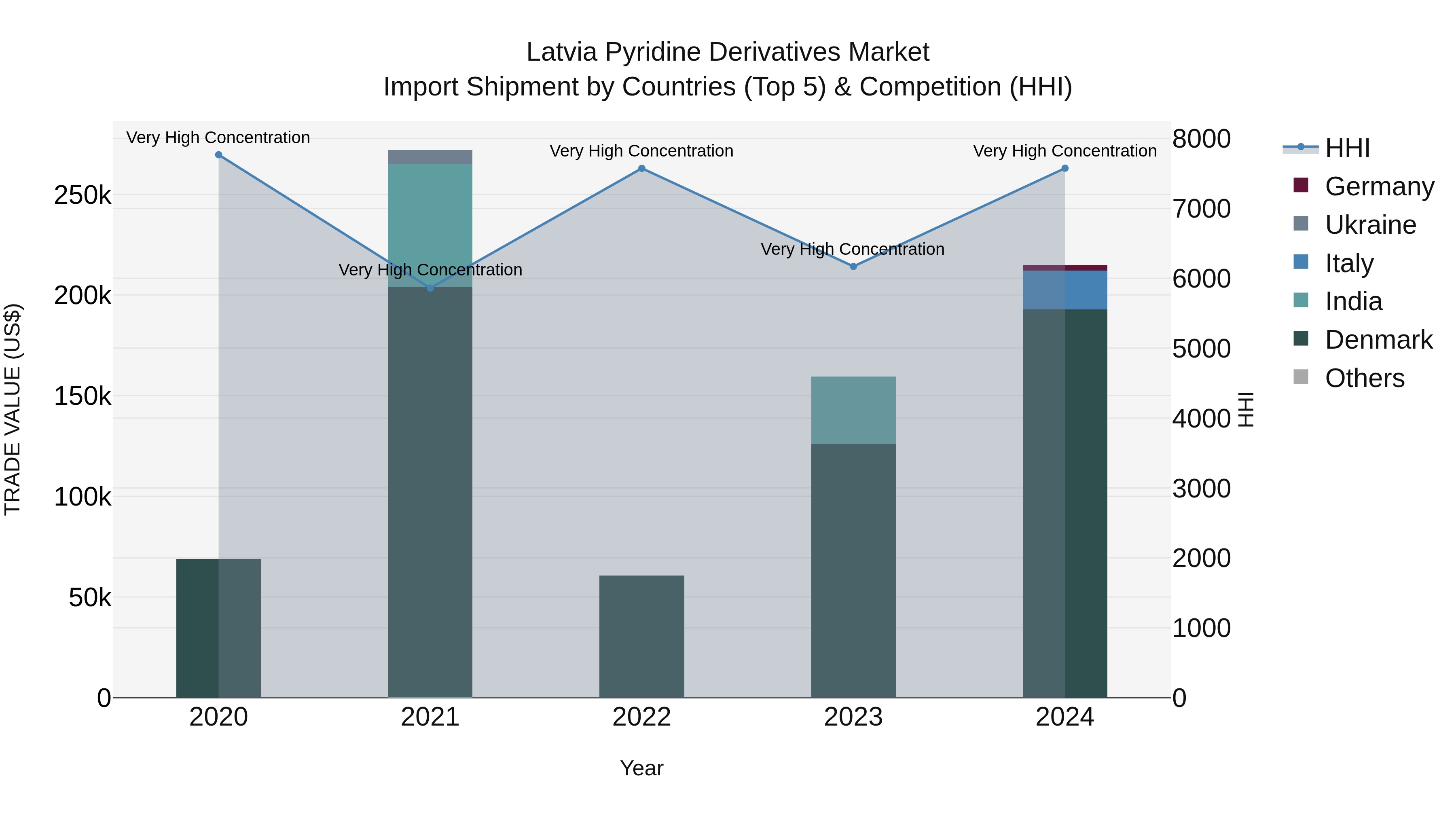This screenshot has width=1456, height=819.
Task: Click the 'Very High Concentration' annotation at 2021
Action: click(430, 270)
